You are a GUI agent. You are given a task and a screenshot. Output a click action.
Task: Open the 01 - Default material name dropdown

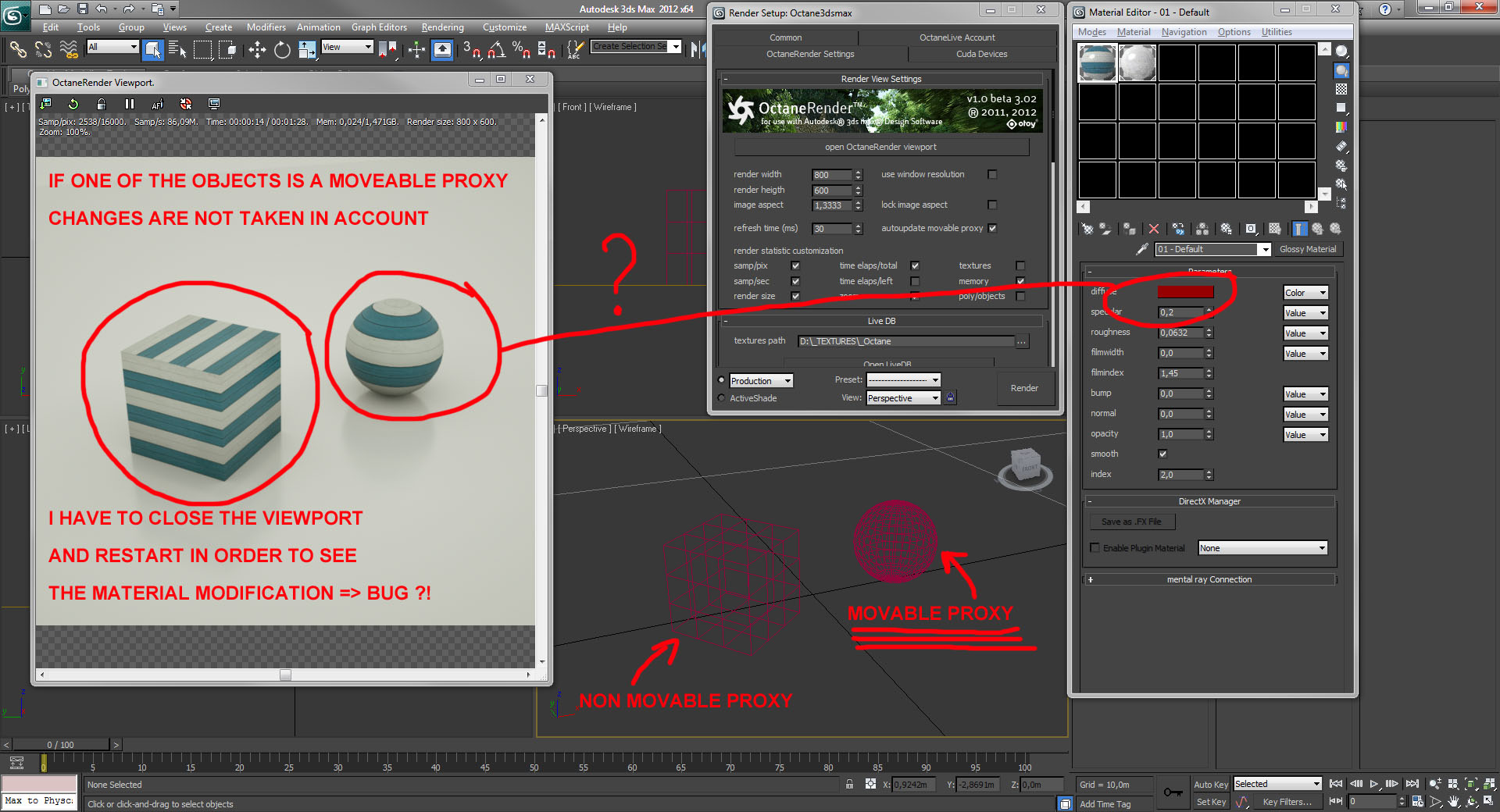point(1213,249)
